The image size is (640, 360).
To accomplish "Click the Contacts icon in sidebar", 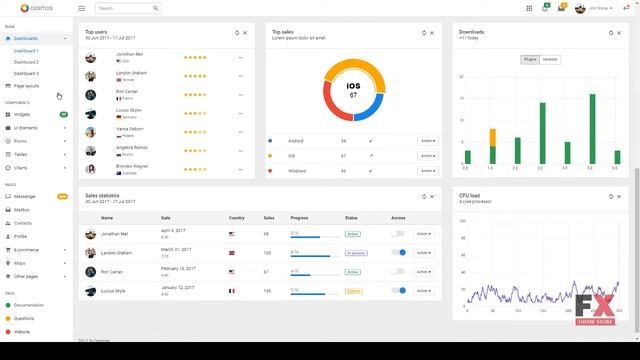I will 8,223.
